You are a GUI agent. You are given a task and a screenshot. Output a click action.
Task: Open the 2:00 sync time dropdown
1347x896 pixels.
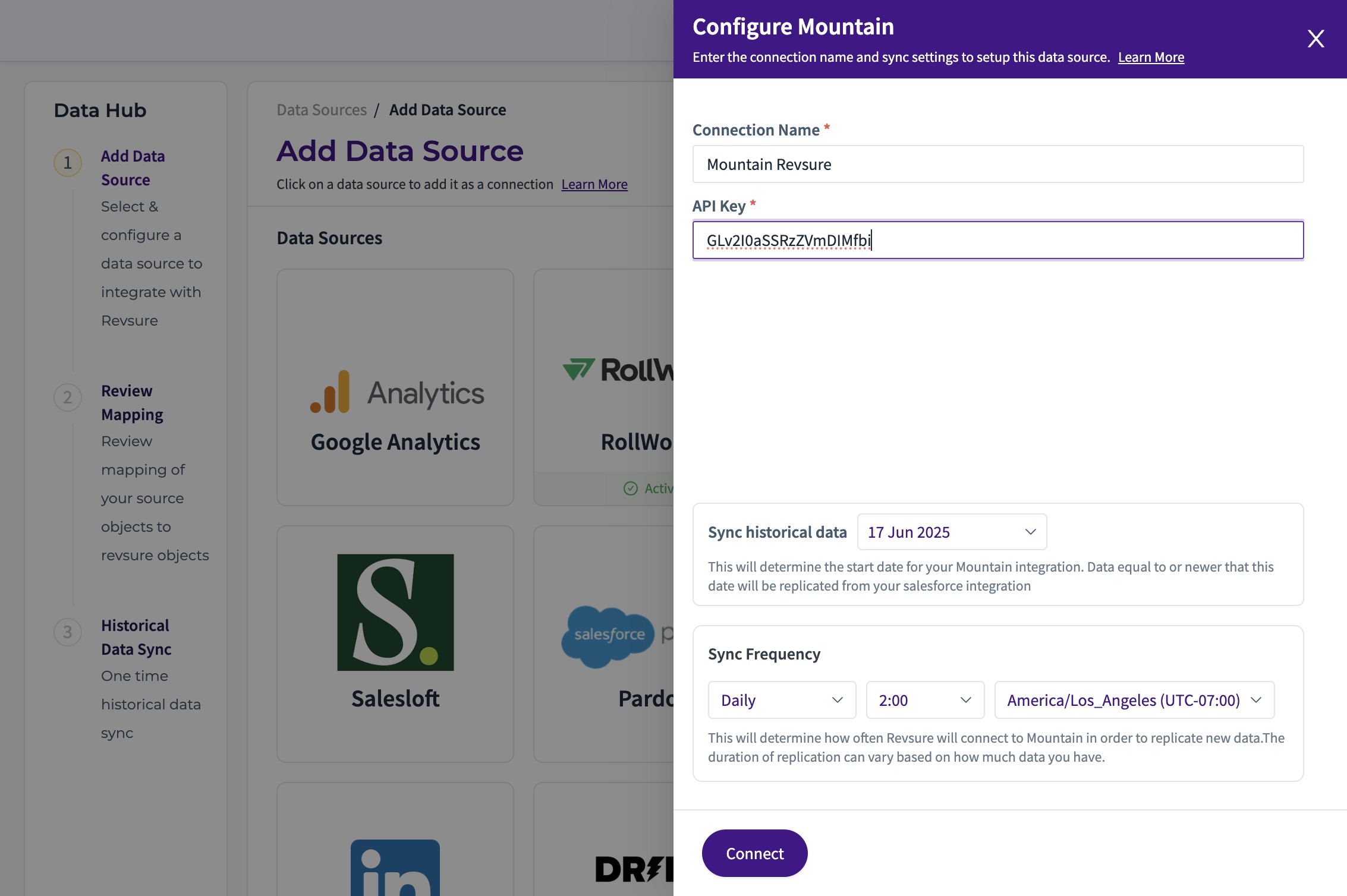pos(924,701)
